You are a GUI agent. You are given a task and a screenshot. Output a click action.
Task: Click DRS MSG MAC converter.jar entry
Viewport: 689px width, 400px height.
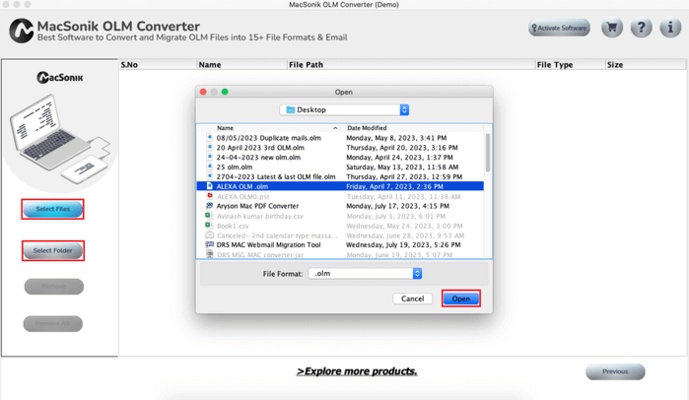(260, 255)
